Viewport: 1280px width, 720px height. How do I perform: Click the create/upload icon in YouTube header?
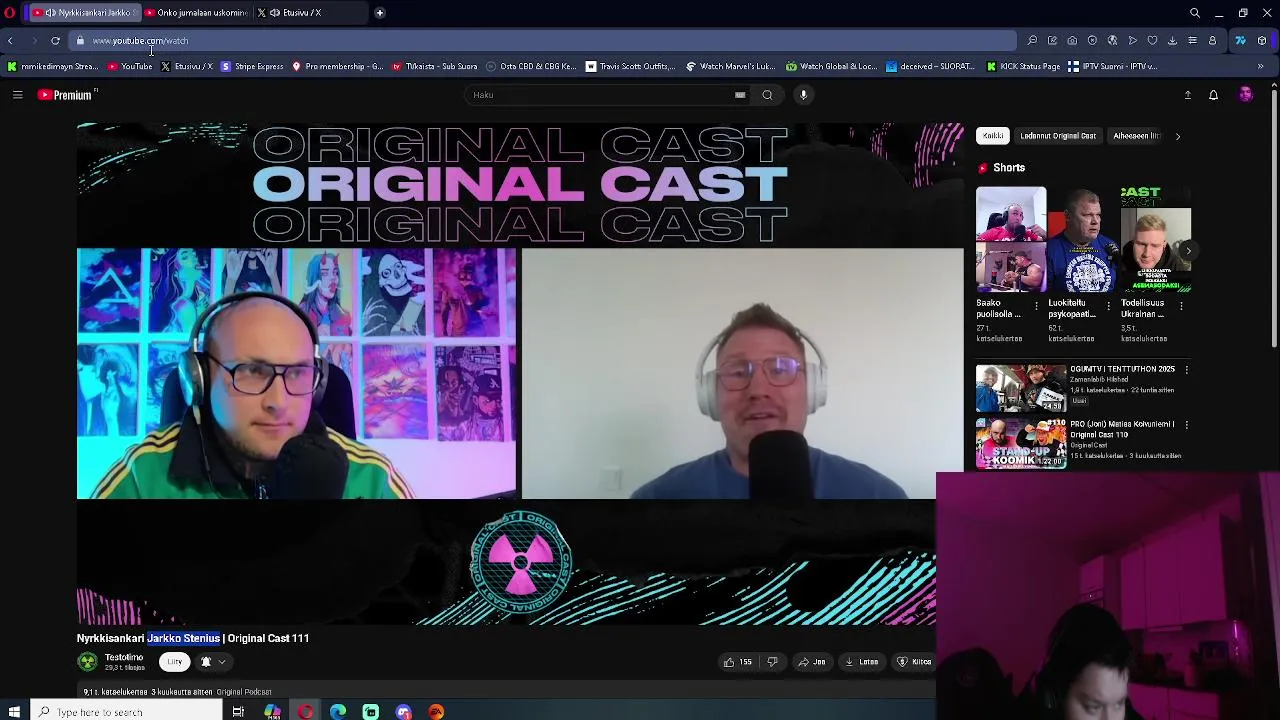1187,95
